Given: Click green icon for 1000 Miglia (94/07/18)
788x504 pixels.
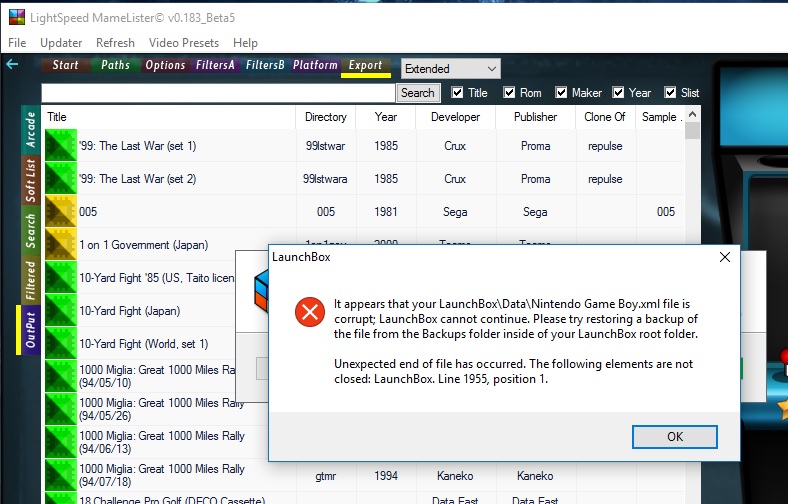Looking at the screenshot, I should click(x=61, y=475).
